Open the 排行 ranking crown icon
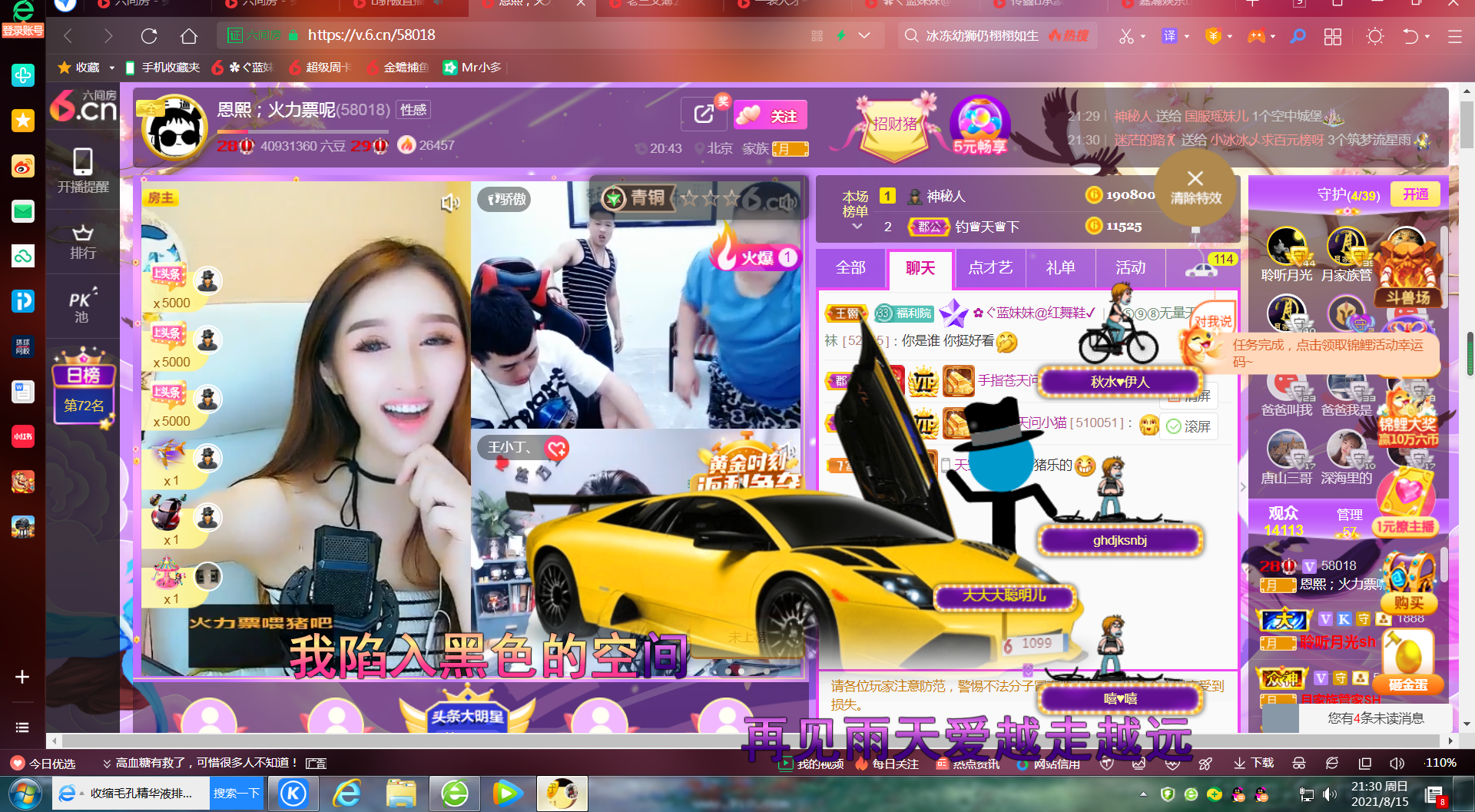 point(83,242)
